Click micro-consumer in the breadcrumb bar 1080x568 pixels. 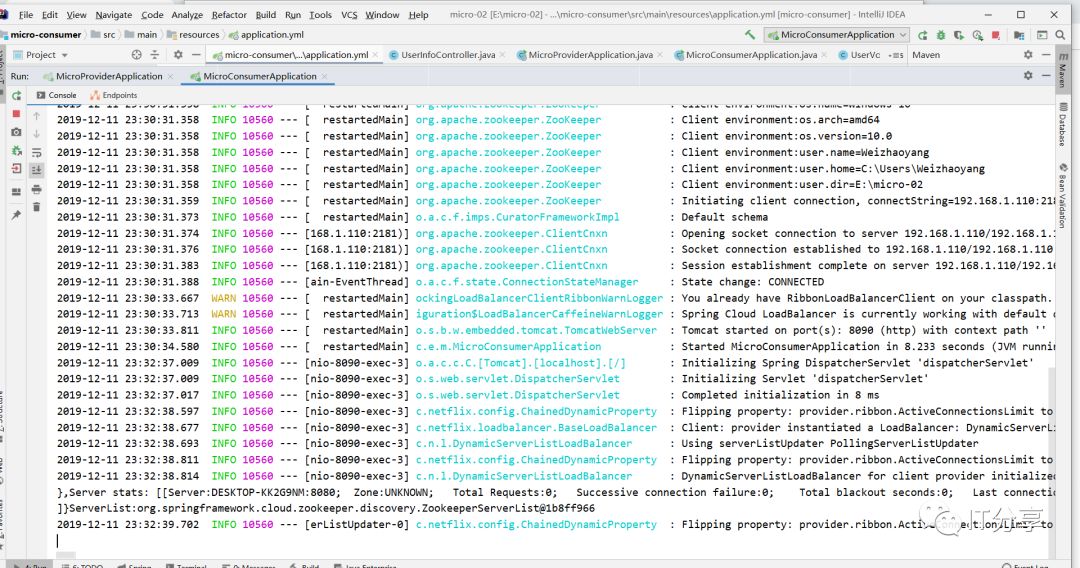coord(45,34)
